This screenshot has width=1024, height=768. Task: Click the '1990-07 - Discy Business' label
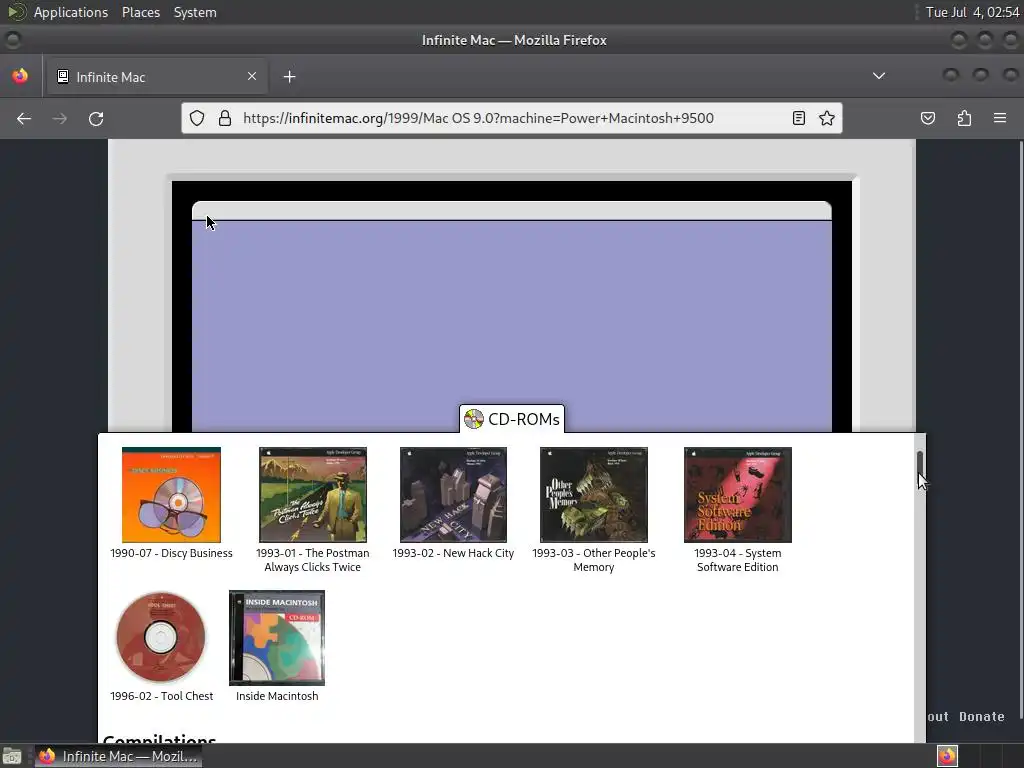point(171,553)
